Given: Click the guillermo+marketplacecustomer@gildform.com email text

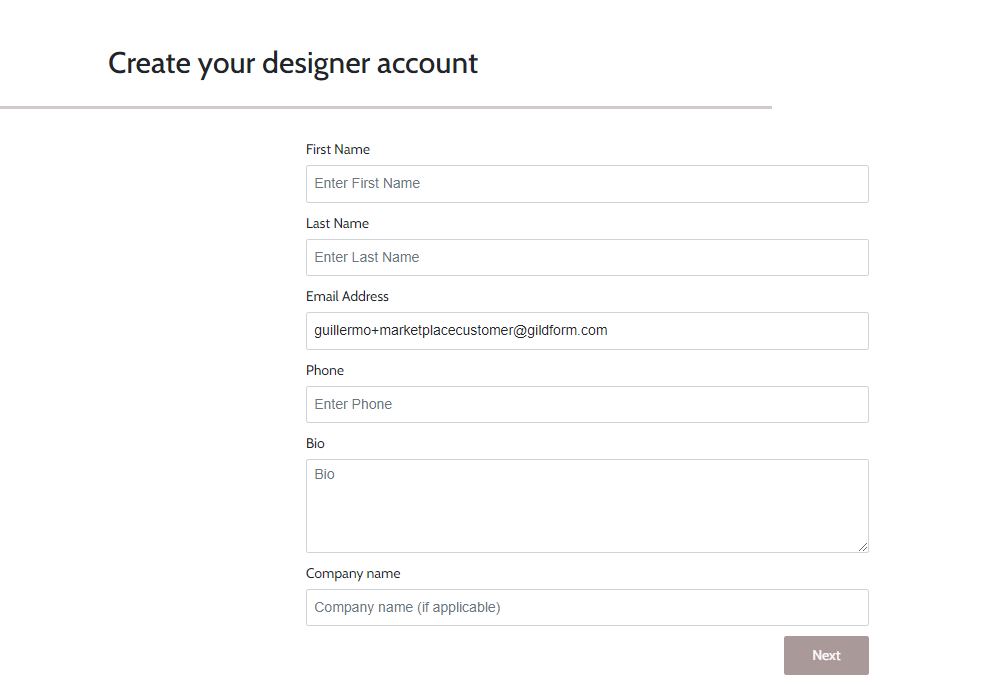Looking at the screenshot, I should coord(461,330).
